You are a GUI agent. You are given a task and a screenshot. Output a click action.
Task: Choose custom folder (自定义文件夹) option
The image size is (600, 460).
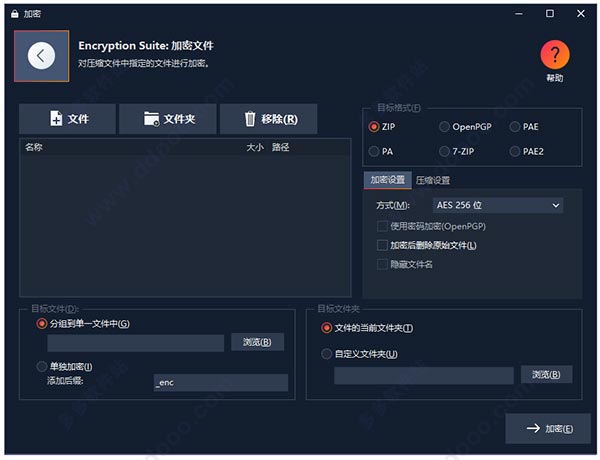[x=327, y=353]
